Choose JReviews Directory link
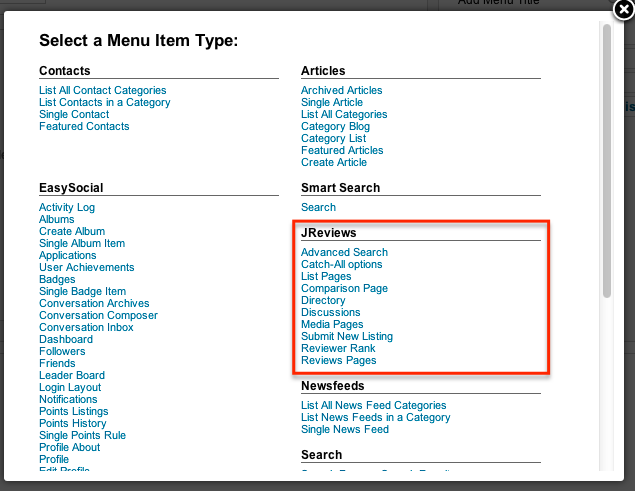The image size is (635, 491). coord(323,300)
